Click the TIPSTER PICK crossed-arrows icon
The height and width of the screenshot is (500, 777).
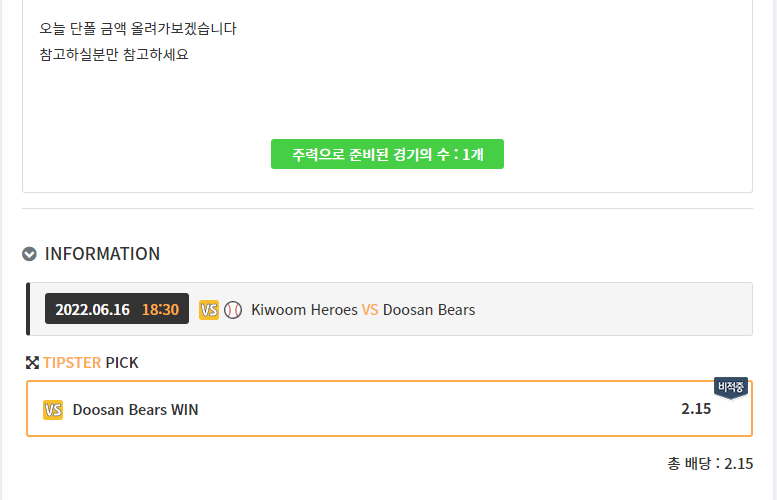(x=32, y=362)
